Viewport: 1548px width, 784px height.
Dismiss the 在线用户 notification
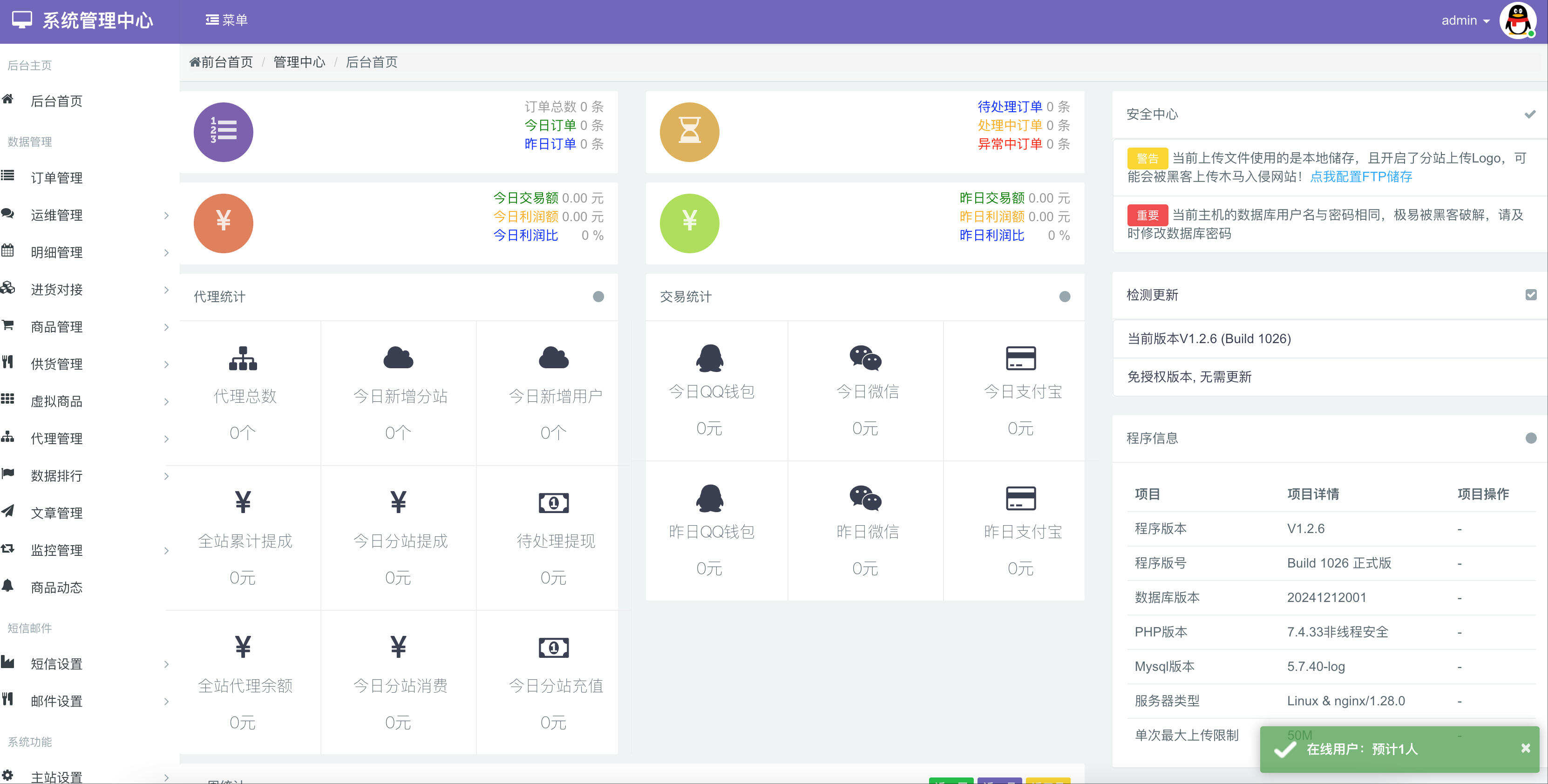click(1525, 748)
